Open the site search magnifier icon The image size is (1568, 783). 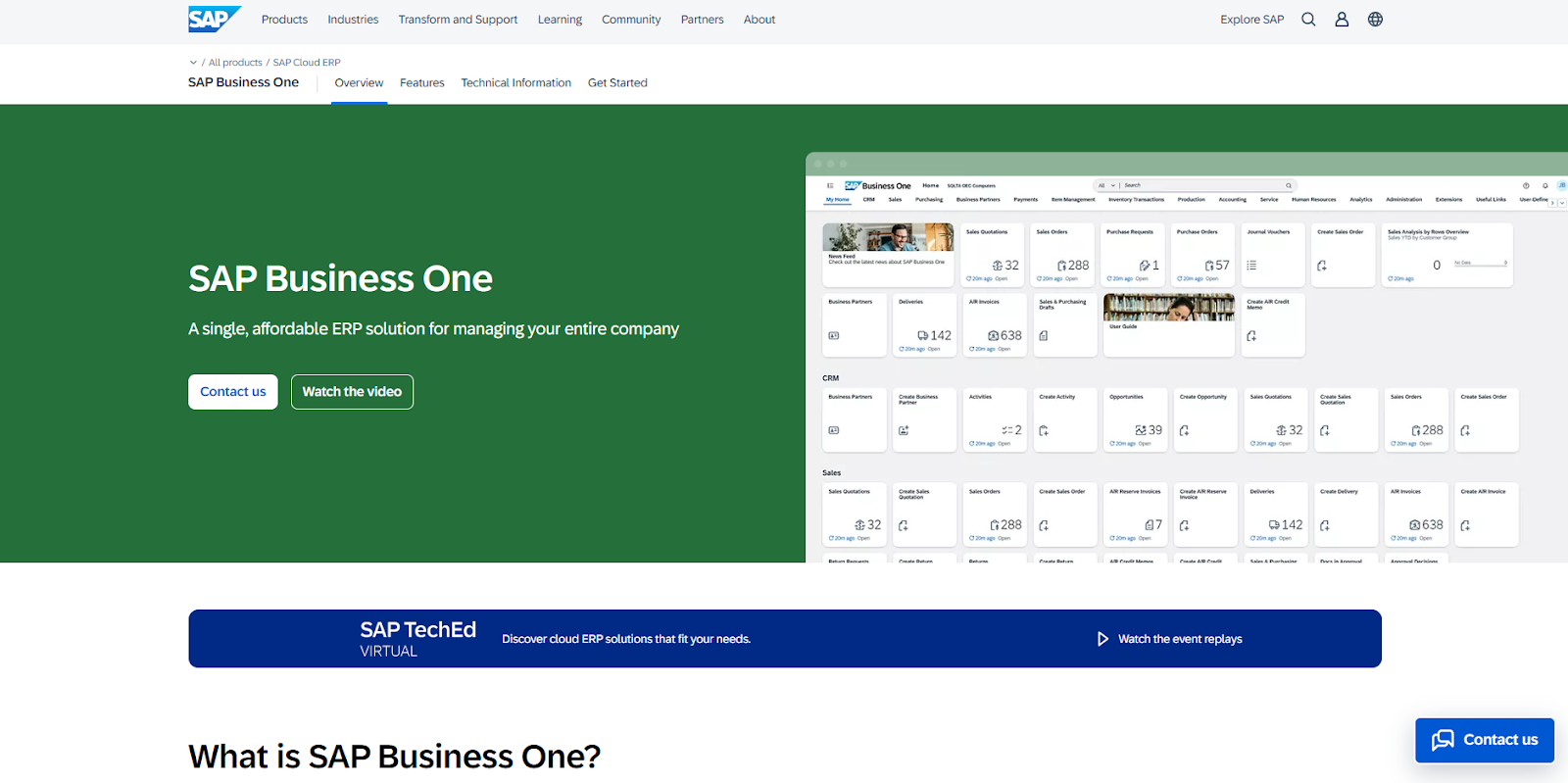[x=1308, y=20]
